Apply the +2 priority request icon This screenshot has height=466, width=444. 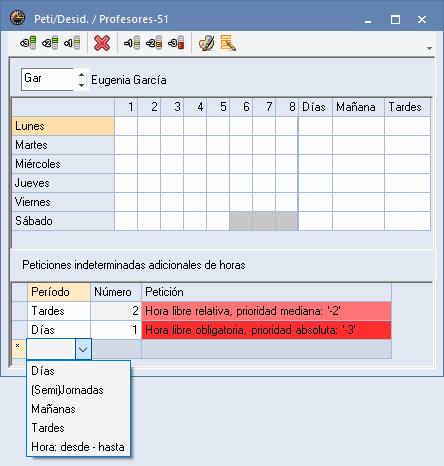point(50,43)
